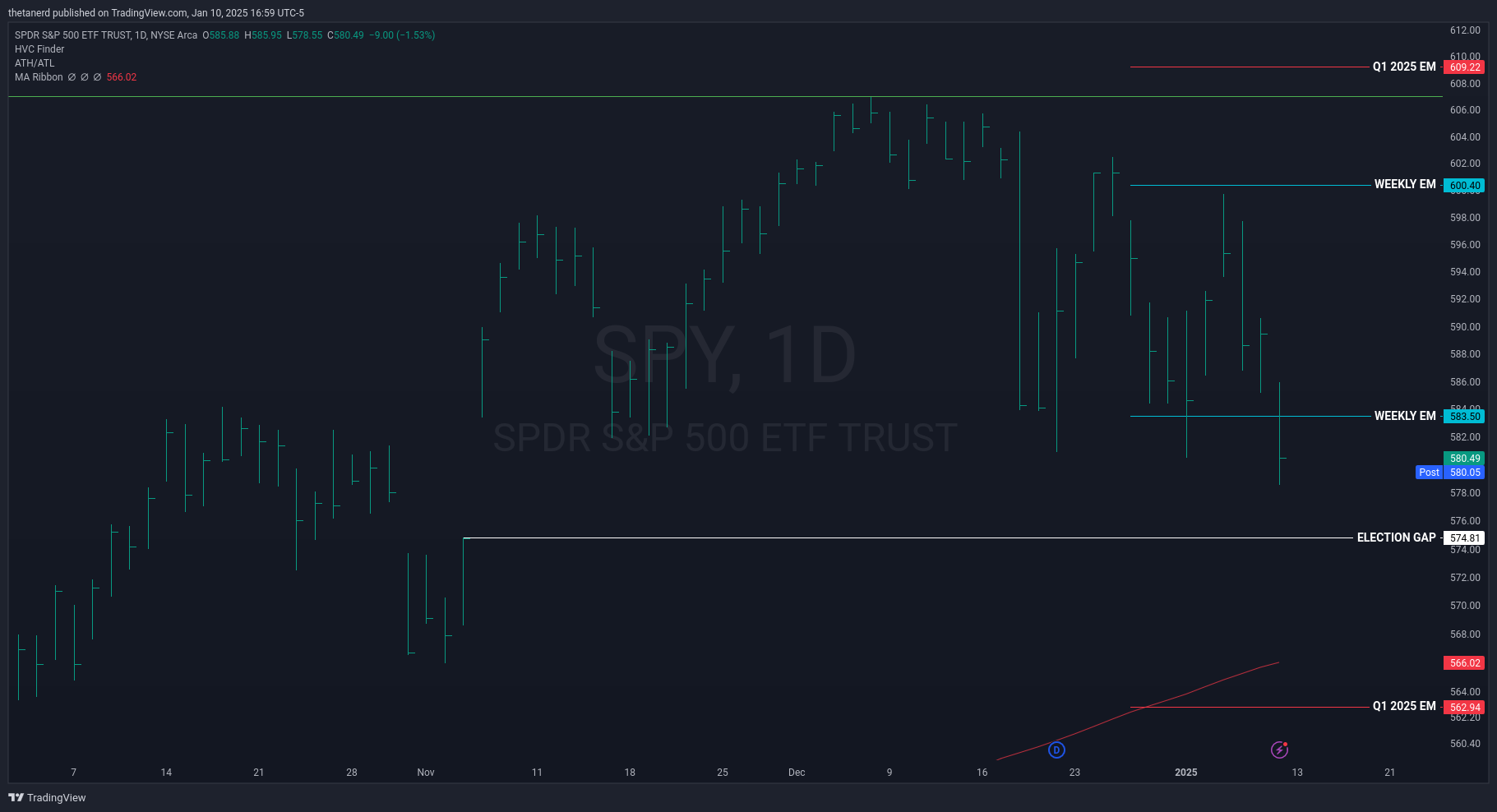Click the high value H585.95 in legend

263,35
